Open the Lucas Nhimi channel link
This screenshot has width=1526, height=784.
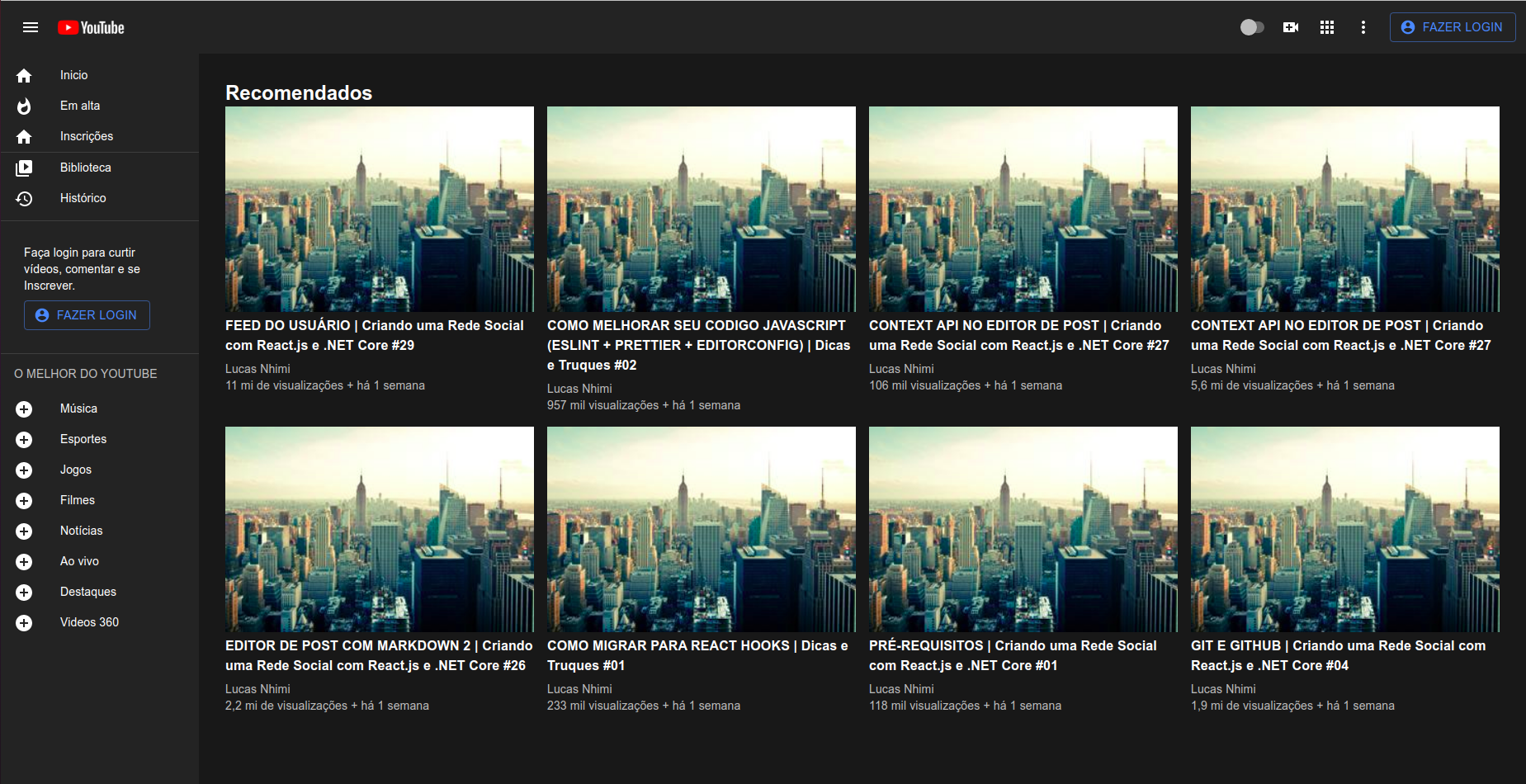(x=257, y=369)
